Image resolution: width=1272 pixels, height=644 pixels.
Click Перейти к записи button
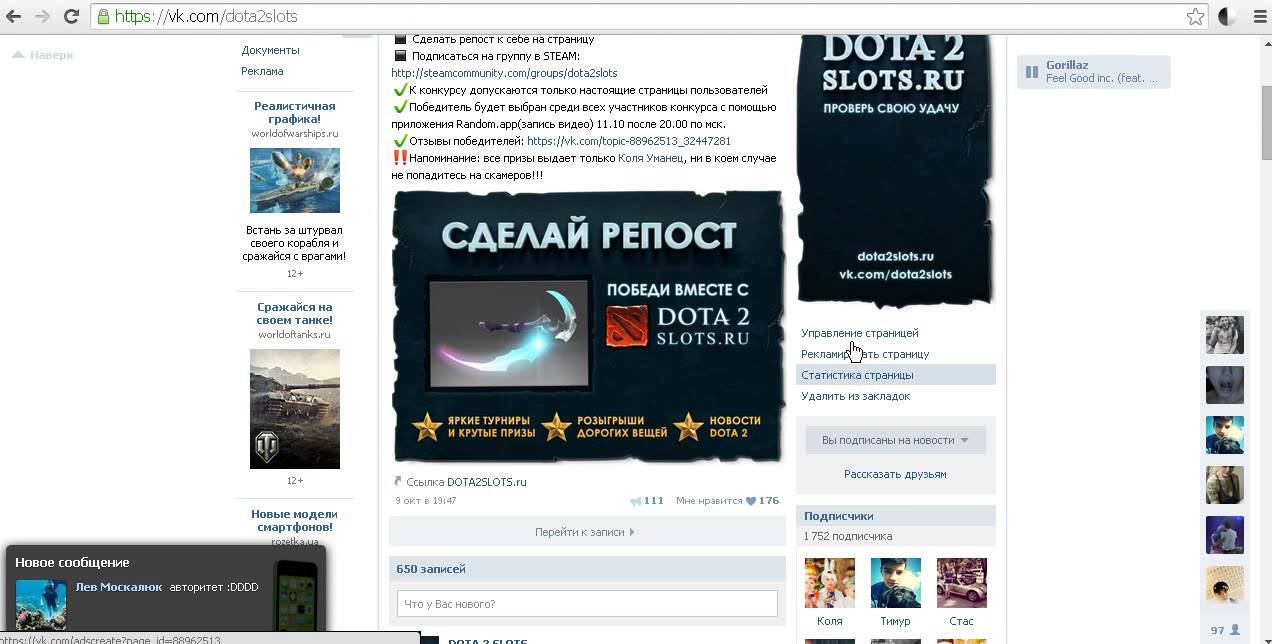pyautogui.click(x=586, y=532)
